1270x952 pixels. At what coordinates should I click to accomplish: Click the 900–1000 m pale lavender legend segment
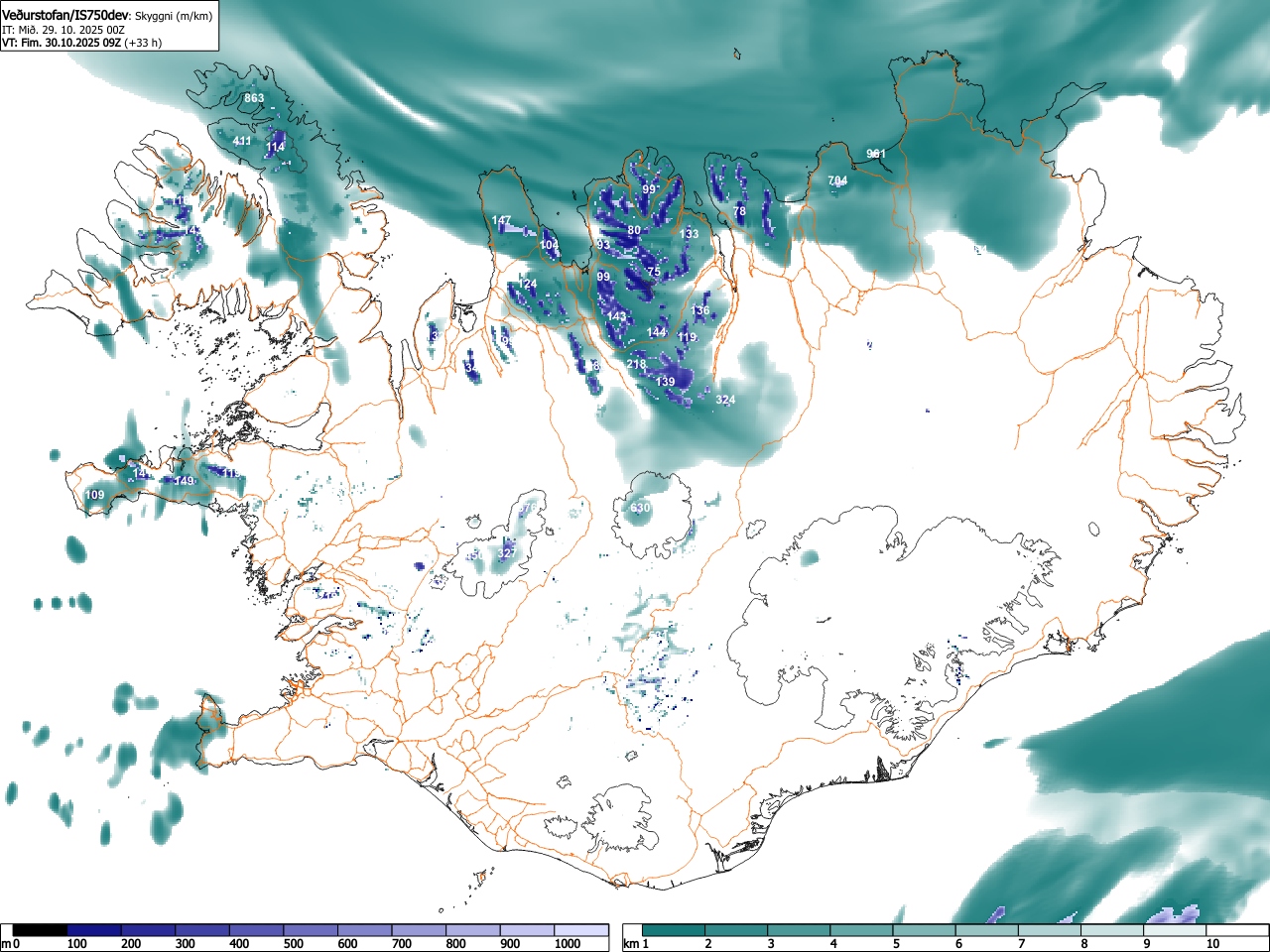[x=528, y=930]
